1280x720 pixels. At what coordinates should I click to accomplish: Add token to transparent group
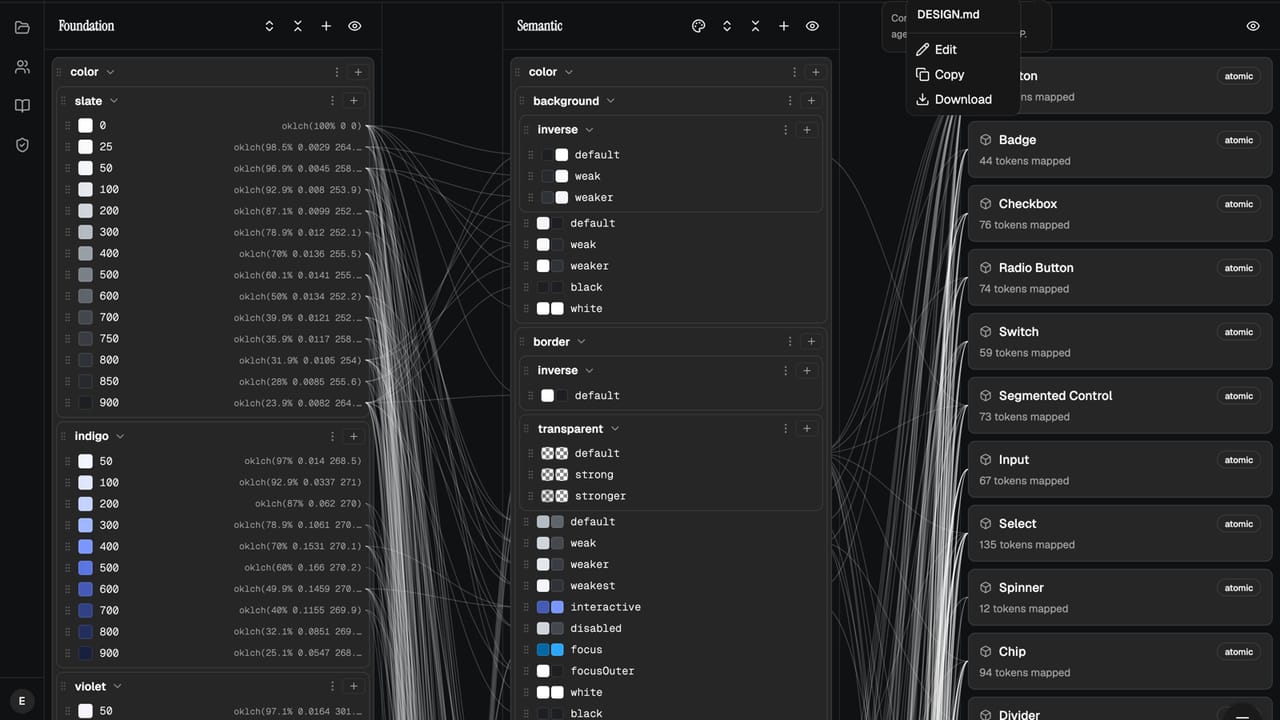[x=807, y=429]
